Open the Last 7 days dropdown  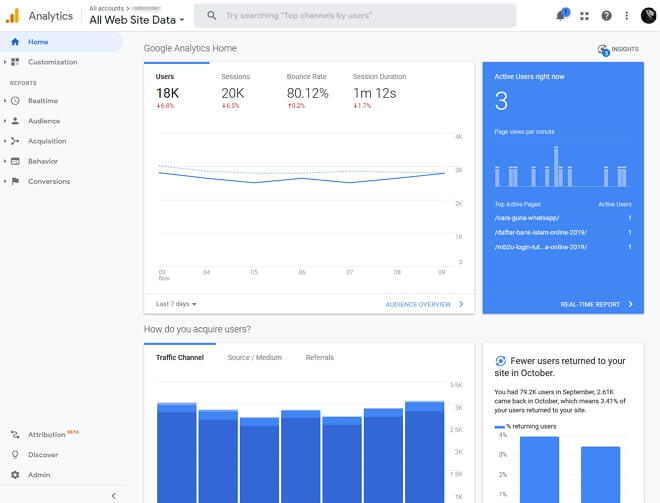tap(176, 304)
